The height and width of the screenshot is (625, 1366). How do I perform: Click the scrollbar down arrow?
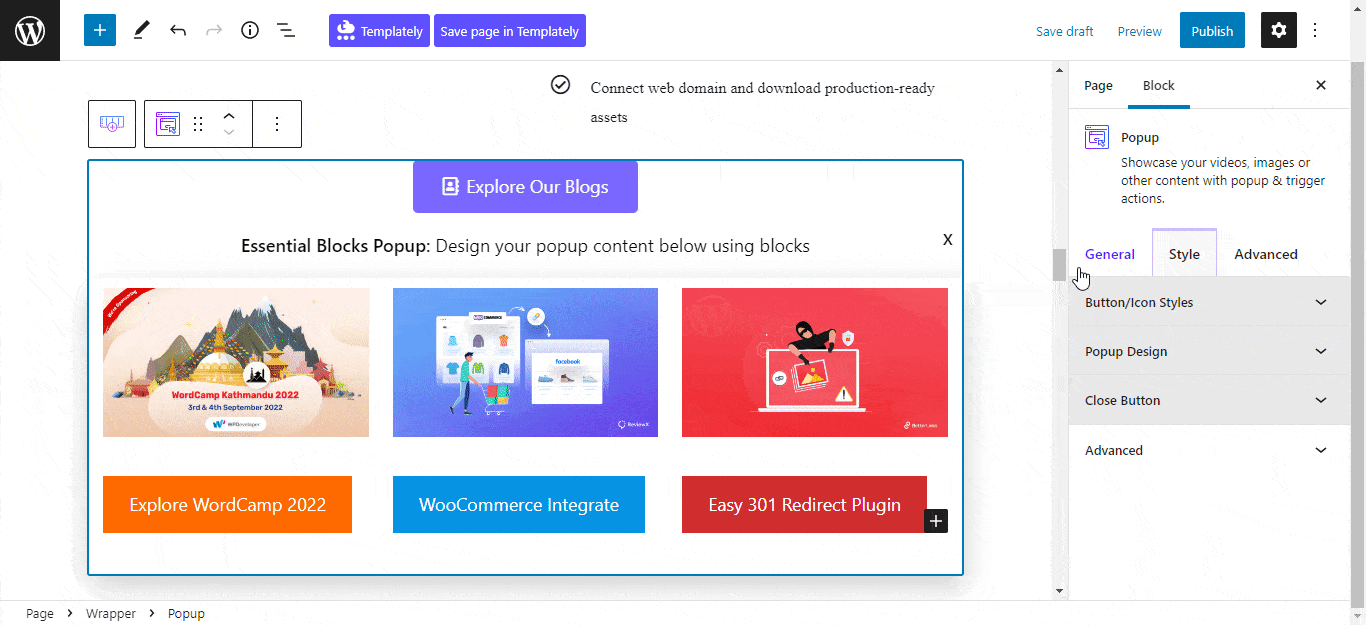[1060, 590]
